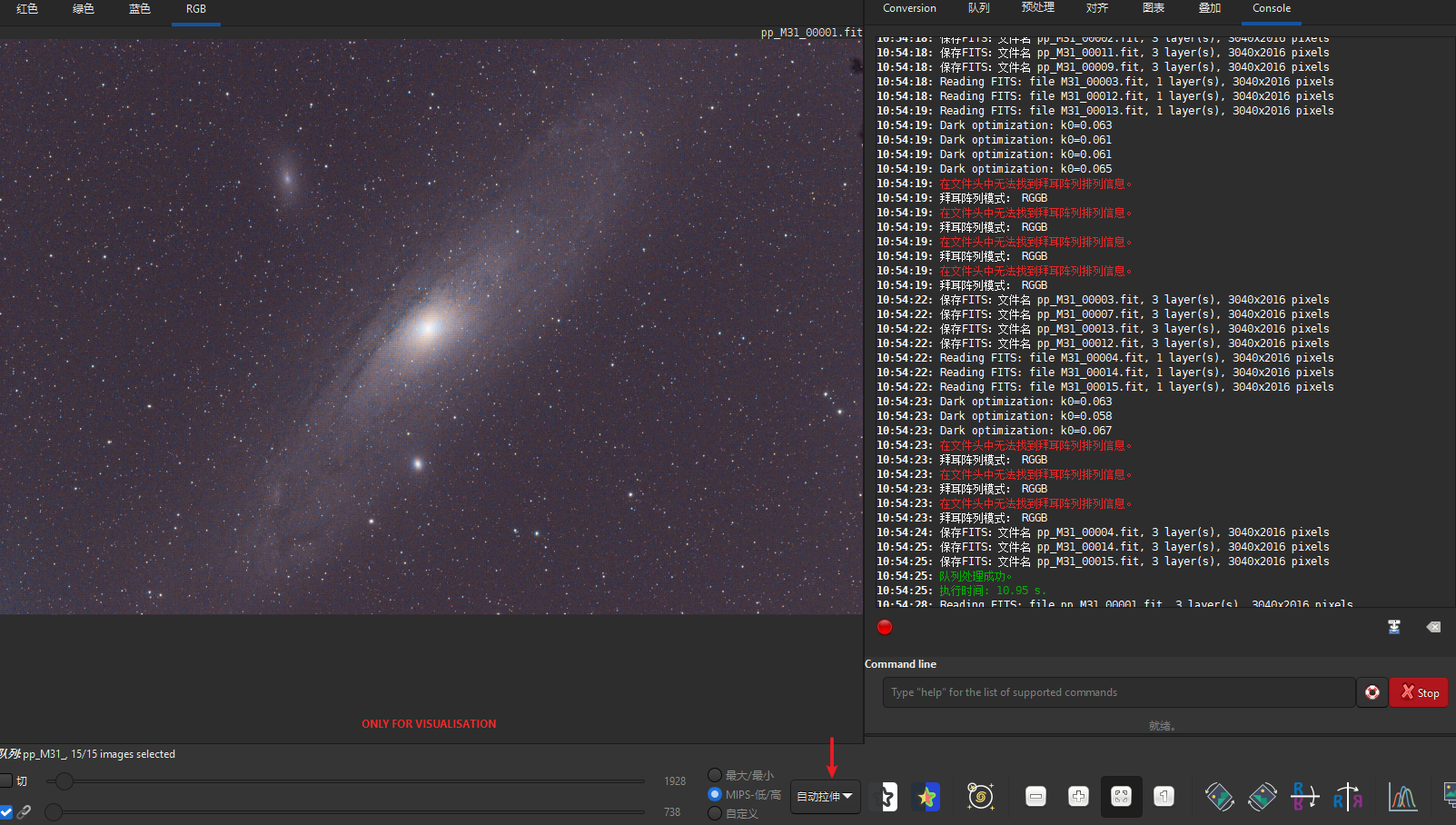
Task: Click the pp_M31_00001.fit filename label
Action: click(811, 32)
